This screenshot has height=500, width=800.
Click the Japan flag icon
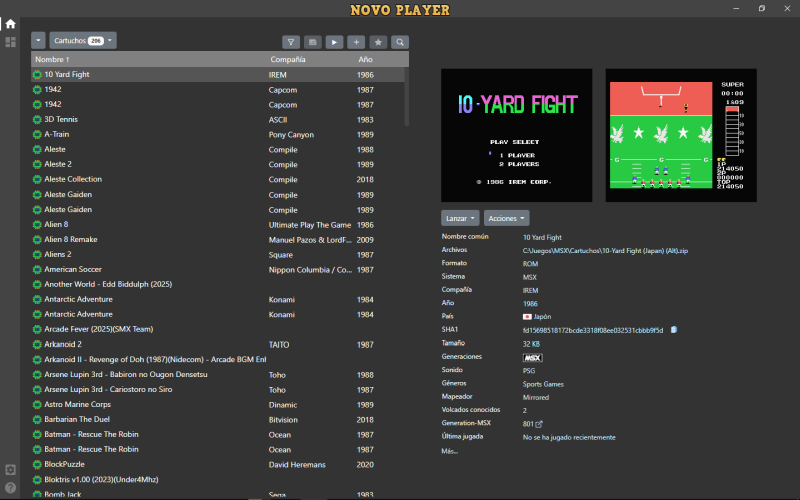point(527,317)
